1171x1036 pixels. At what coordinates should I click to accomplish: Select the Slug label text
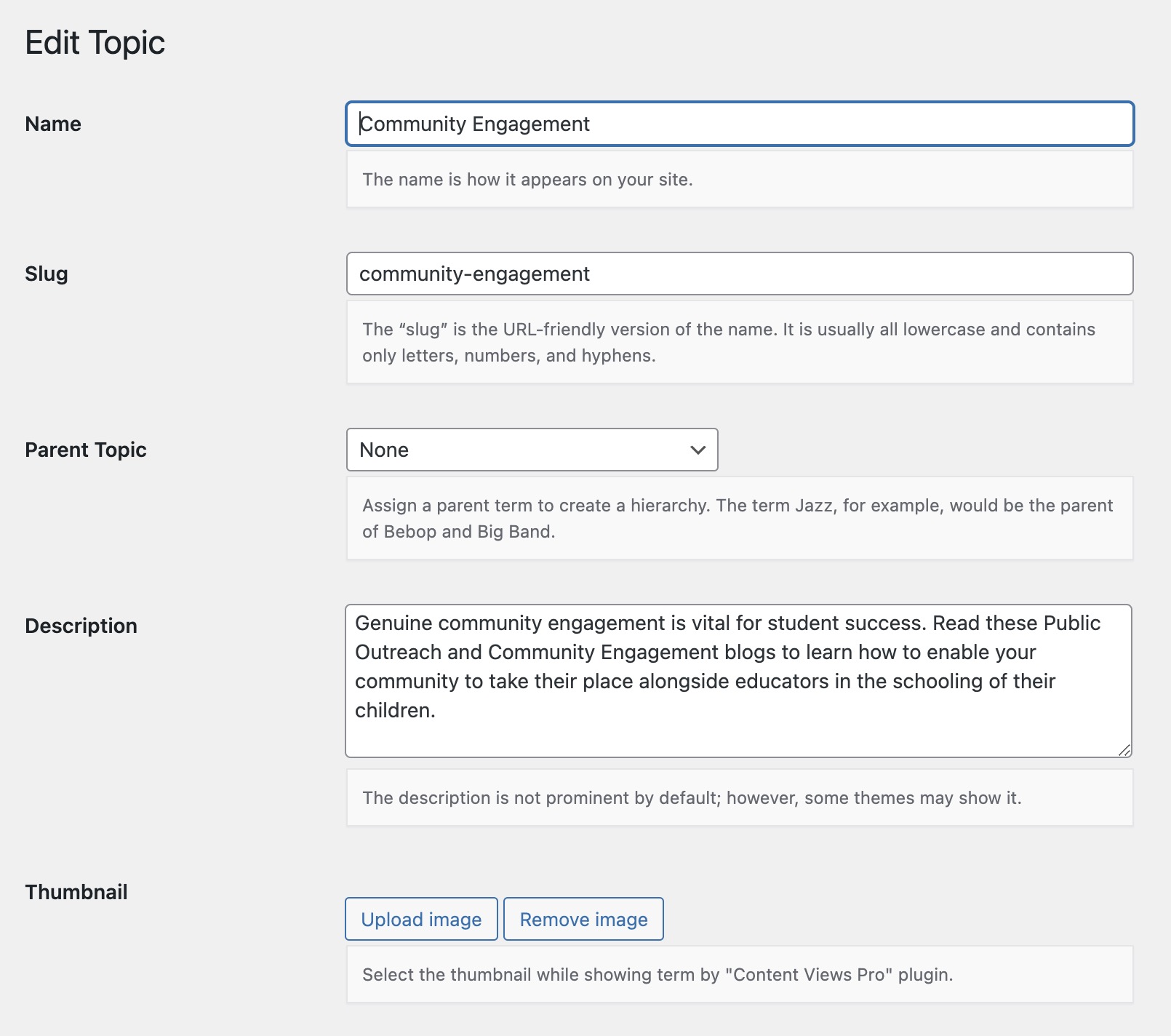[x=47, y=274]
